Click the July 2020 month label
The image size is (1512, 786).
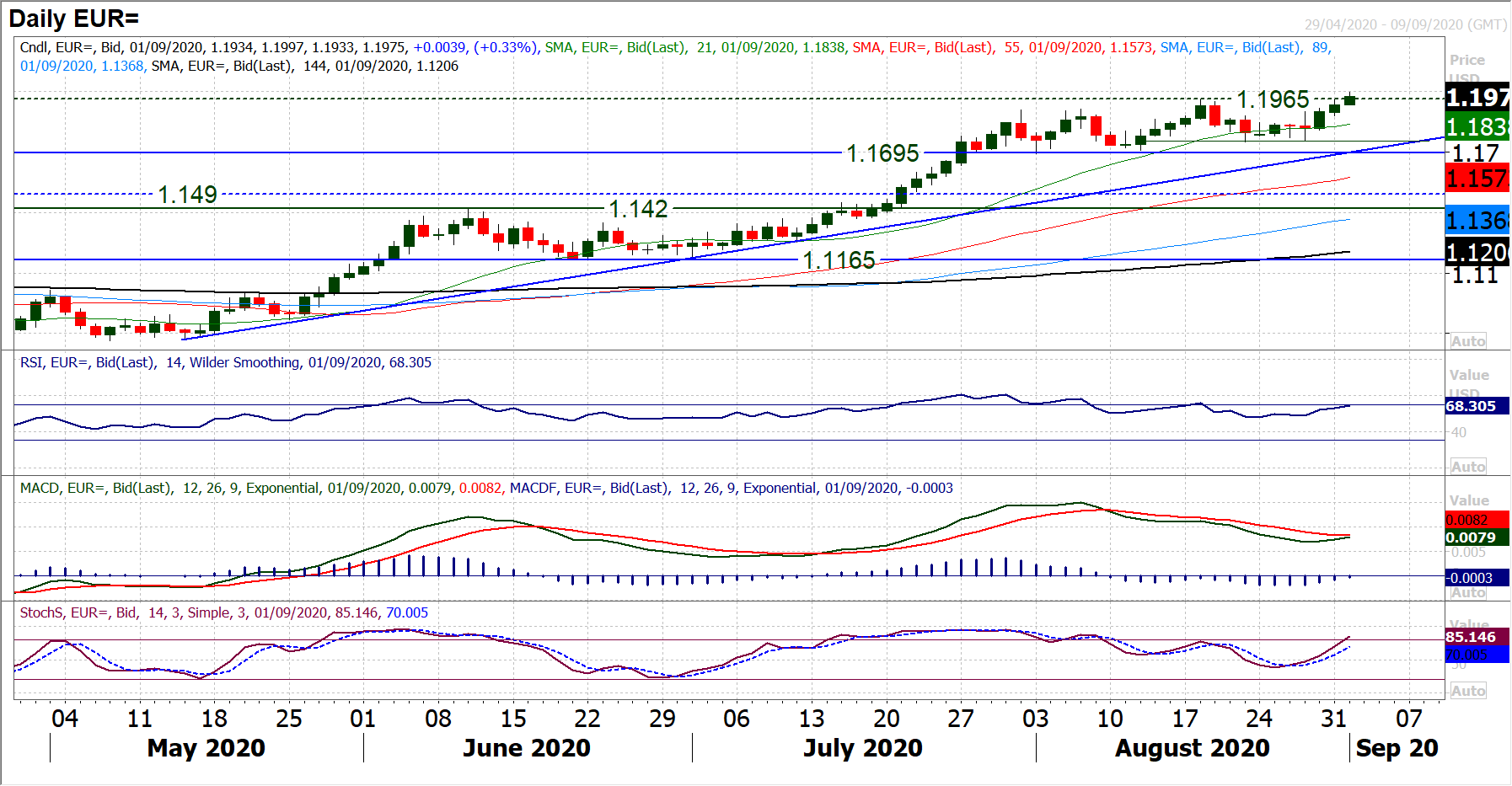863,748
